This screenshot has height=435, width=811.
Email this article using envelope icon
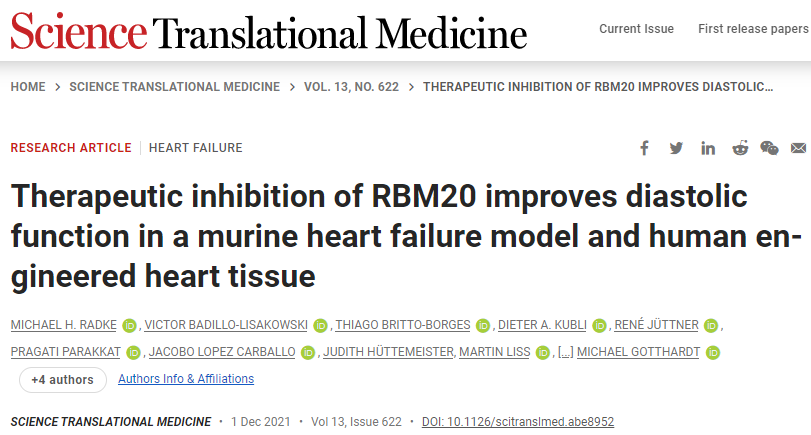[798, 148]
